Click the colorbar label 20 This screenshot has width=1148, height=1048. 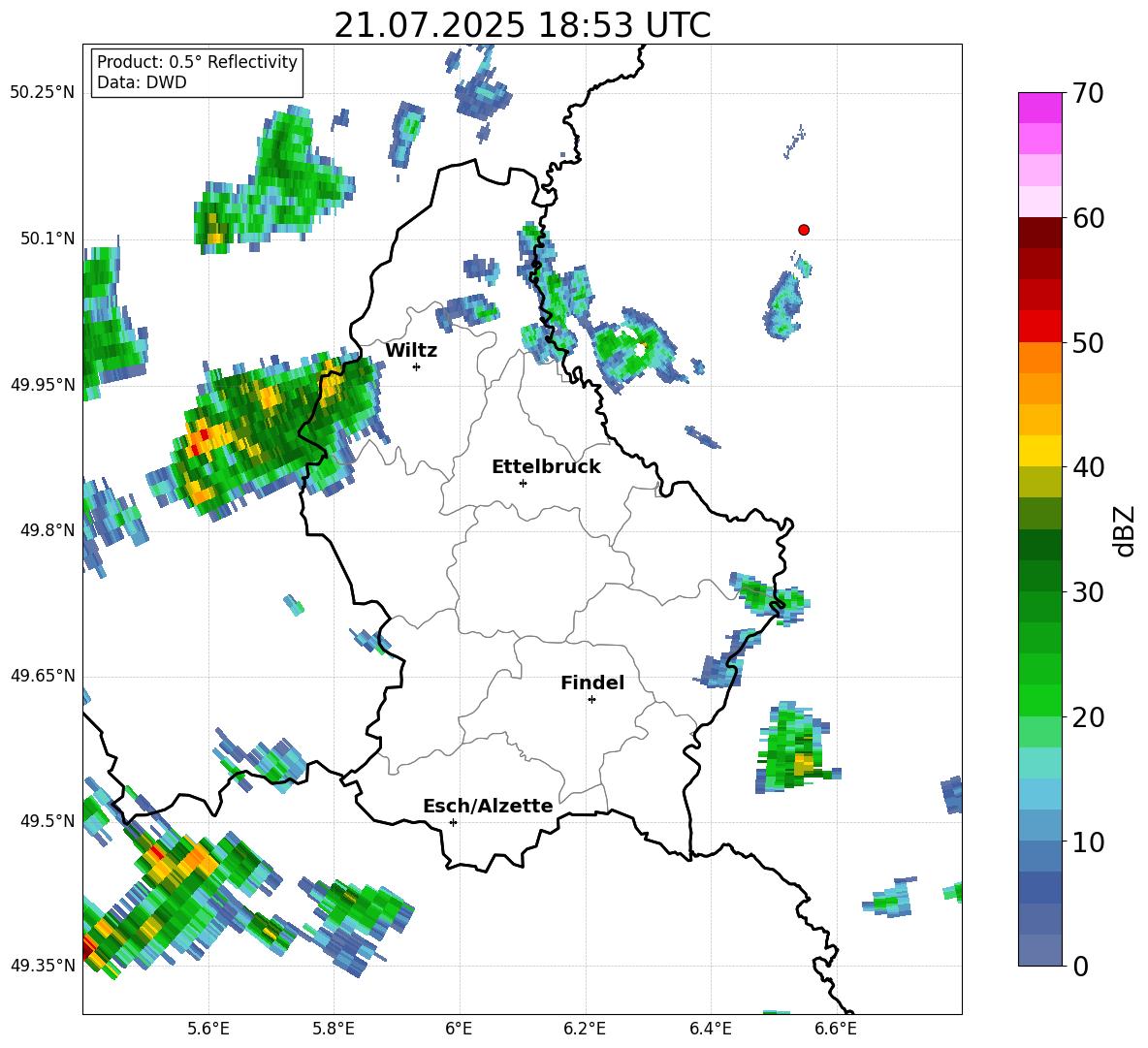click(x=1088, y=718)
